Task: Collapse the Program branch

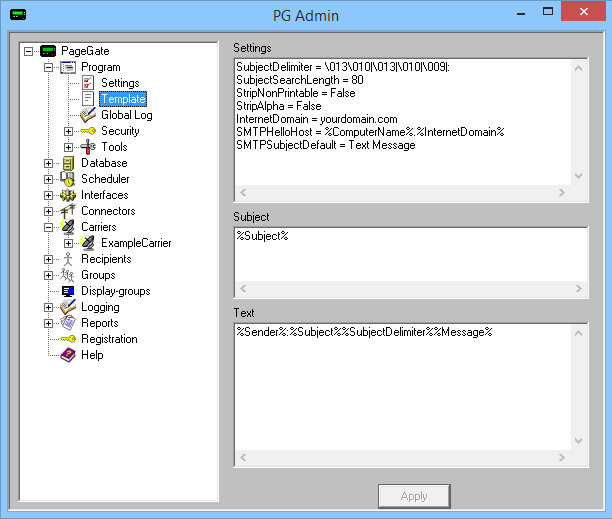Action: point(48,67)
